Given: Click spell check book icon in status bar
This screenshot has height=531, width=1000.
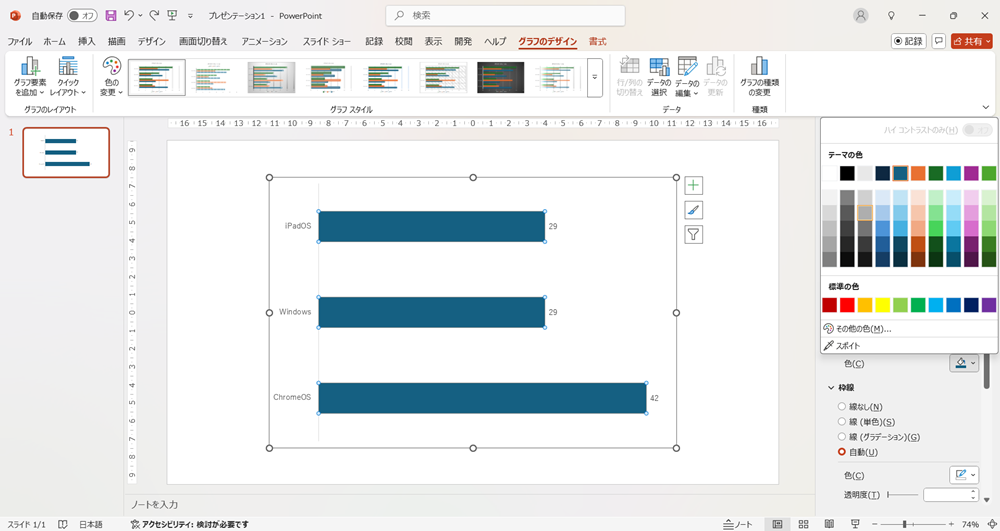Looking at the screenshot, I should (x=62, y=524).
